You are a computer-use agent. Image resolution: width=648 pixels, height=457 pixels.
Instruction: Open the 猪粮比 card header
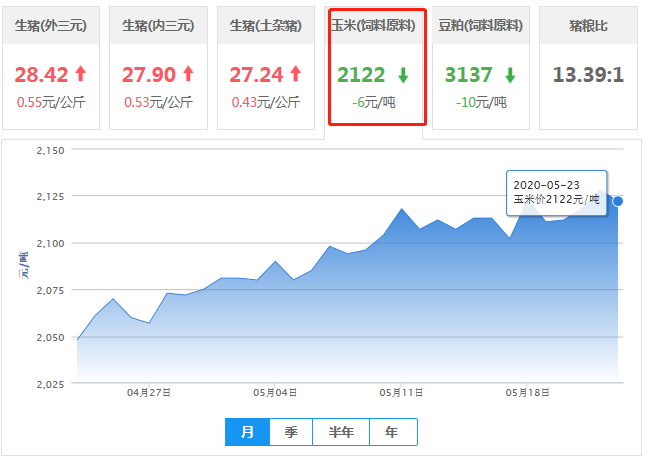[x=588, y=26]
